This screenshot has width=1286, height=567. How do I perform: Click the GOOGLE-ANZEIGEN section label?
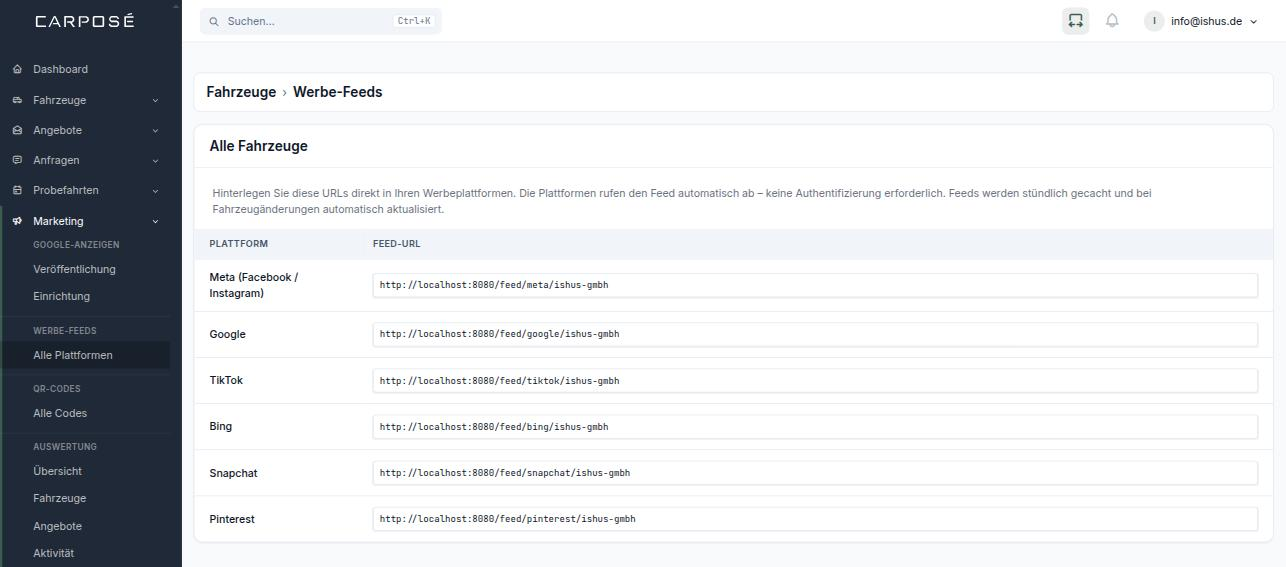(x=76, y=245)
